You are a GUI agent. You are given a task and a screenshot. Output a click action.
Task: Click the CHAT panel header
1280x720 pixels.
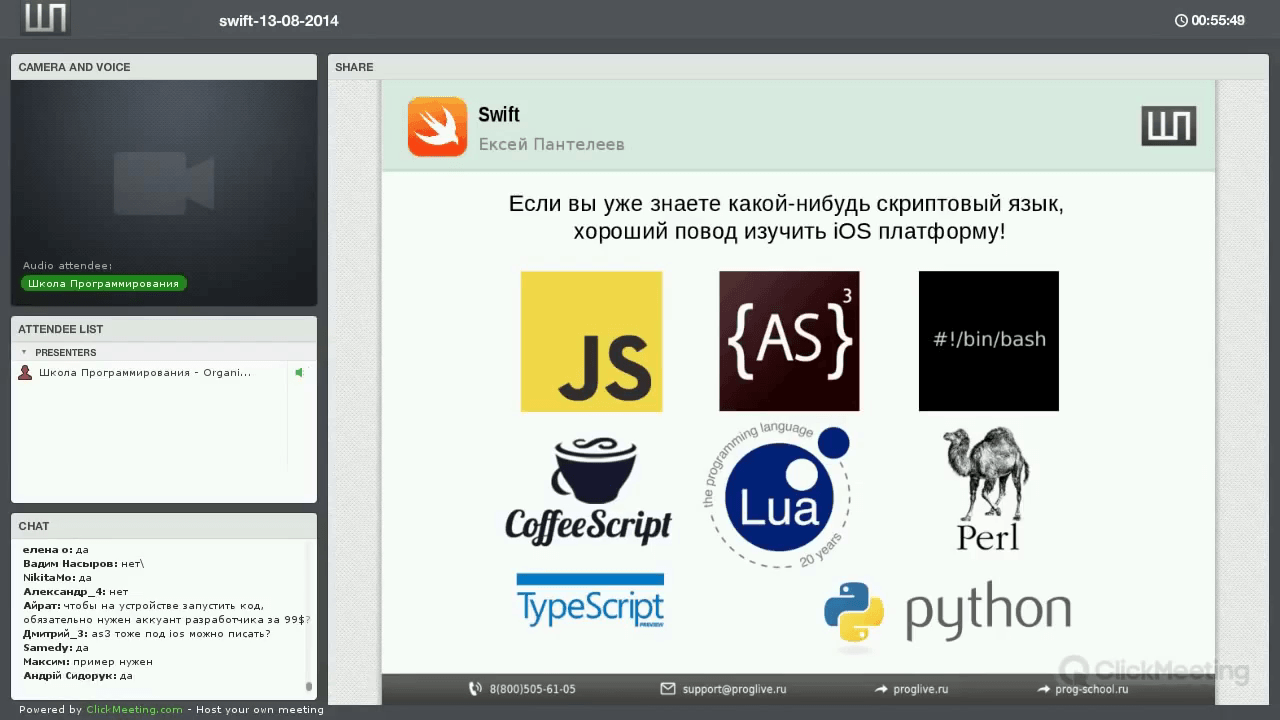coord(164,526)
